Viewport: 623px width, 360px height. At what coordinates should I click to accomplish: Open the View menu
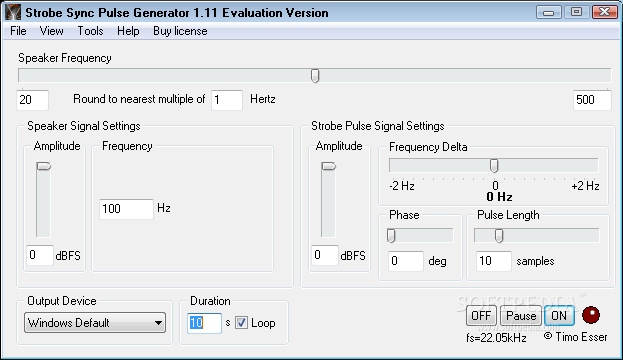pyautogui.click(x=51, y=31)
